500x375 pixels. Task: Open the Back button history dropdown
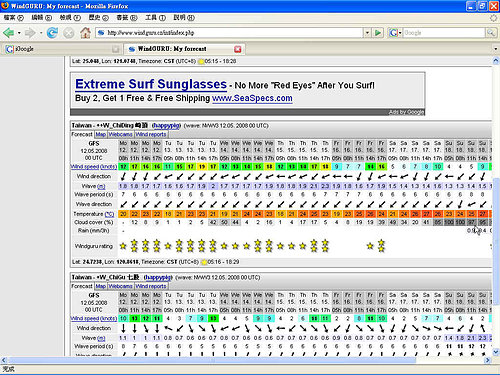pos(19,33)
